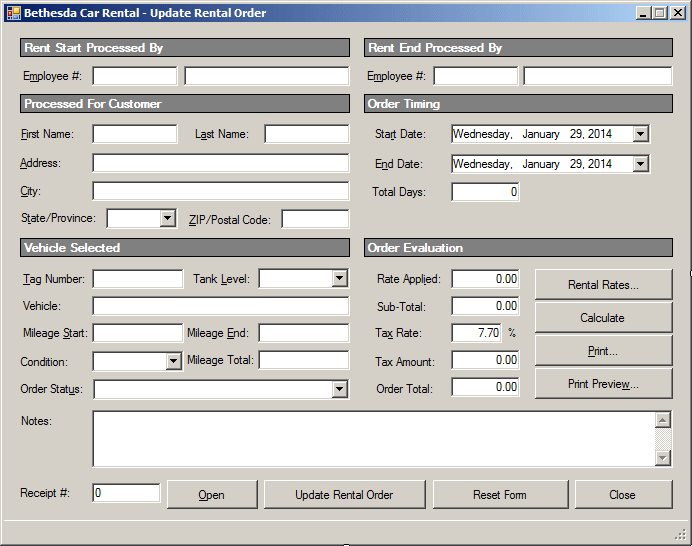692x546 pixels.
Task: Click the year '2014' in End Date
Action: point(600,164)
